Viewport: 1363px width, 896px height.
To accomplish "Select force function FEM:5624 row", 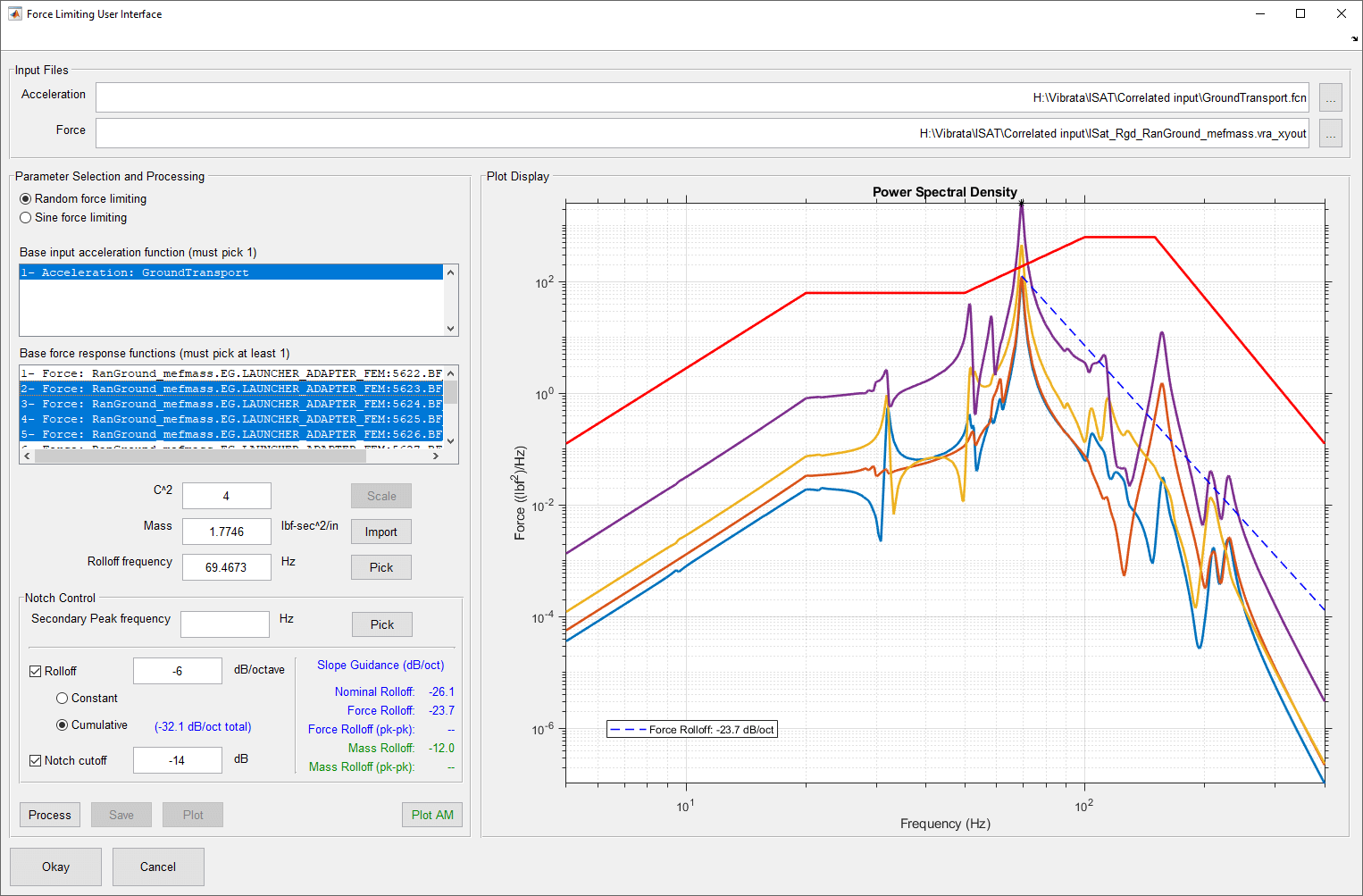I will pos(231,404).
